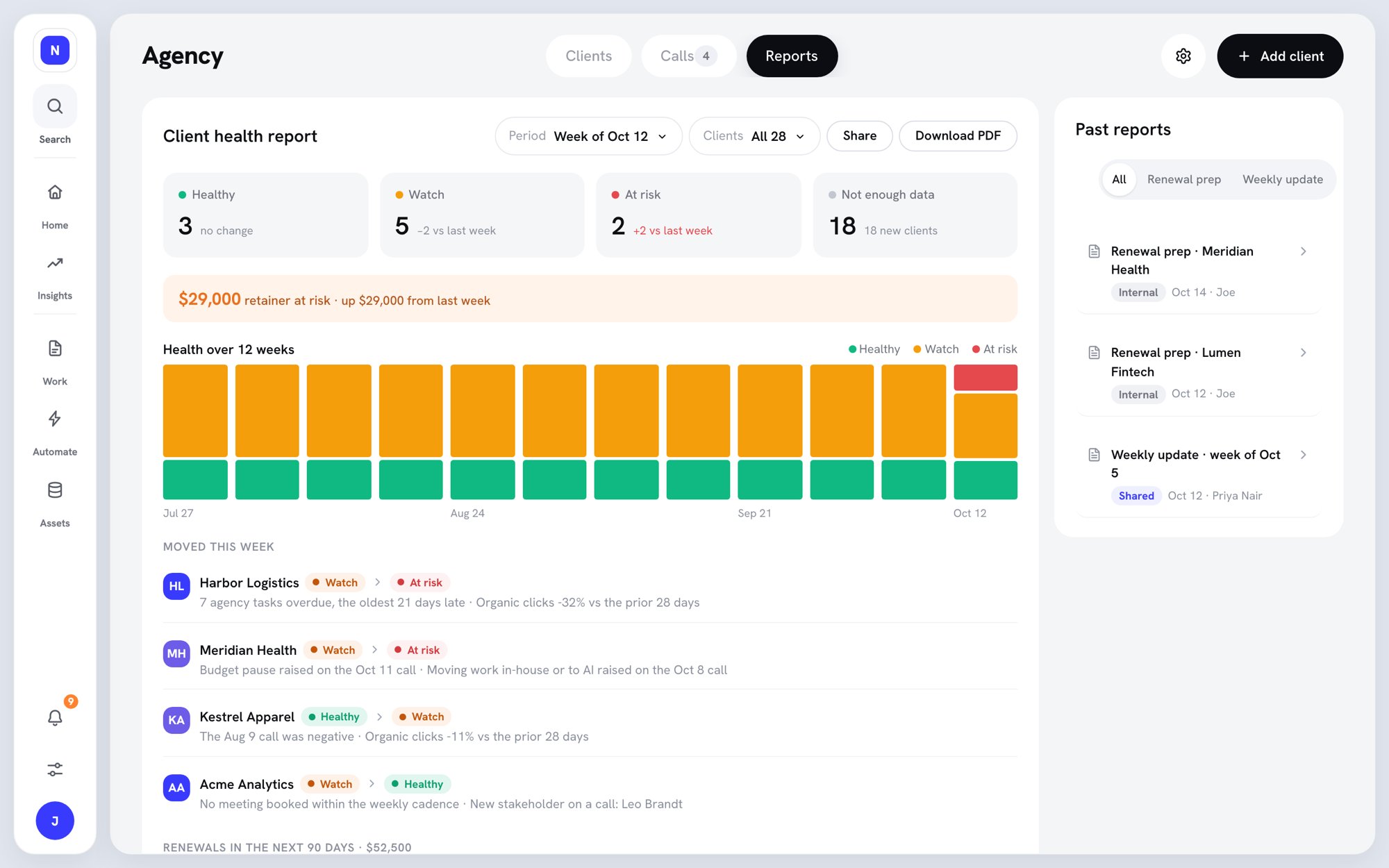
Task: Go to Home in sidebar
Action: click(55, 192)
